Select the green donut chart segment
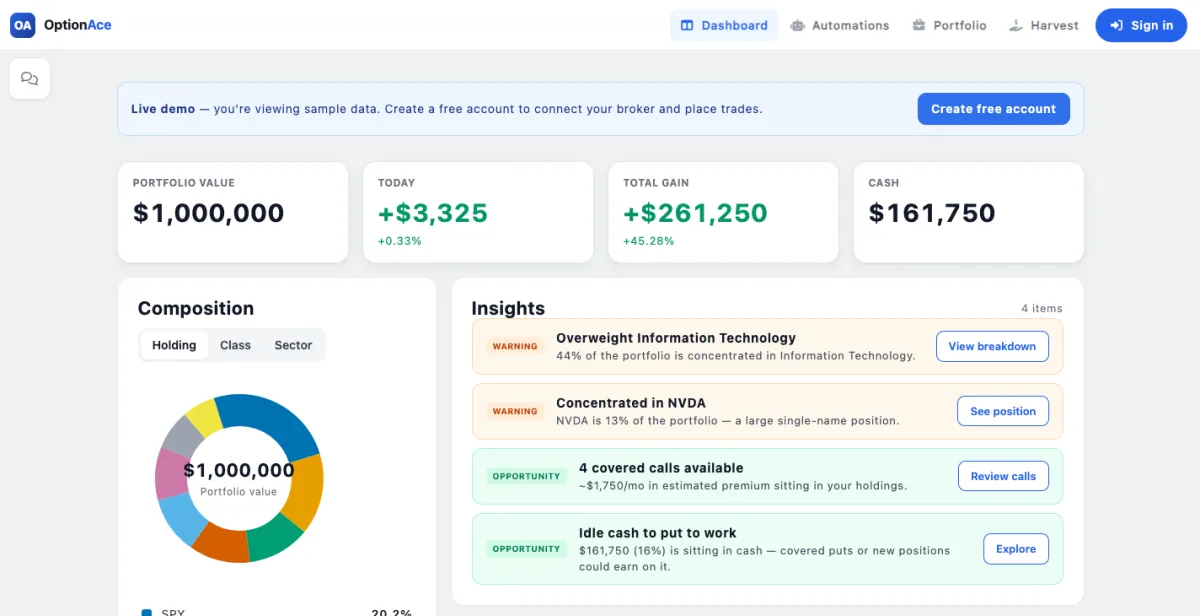This screenshot has height=616, width=1200. click(275, 538)
